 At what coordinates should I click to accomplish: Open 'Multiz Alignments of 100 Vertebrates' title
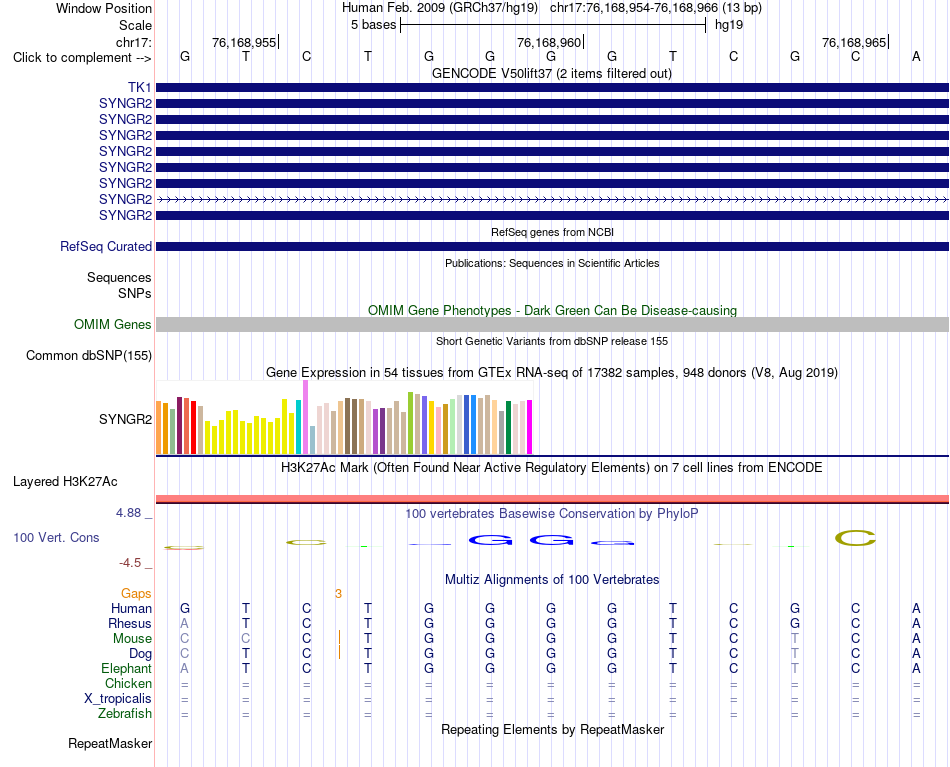(x=552, y=579)
